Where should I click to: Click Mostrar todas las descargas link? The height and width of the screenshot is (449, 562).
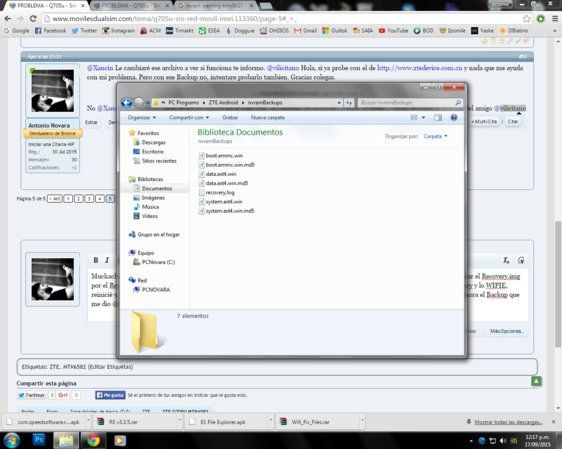click(508, 422)
